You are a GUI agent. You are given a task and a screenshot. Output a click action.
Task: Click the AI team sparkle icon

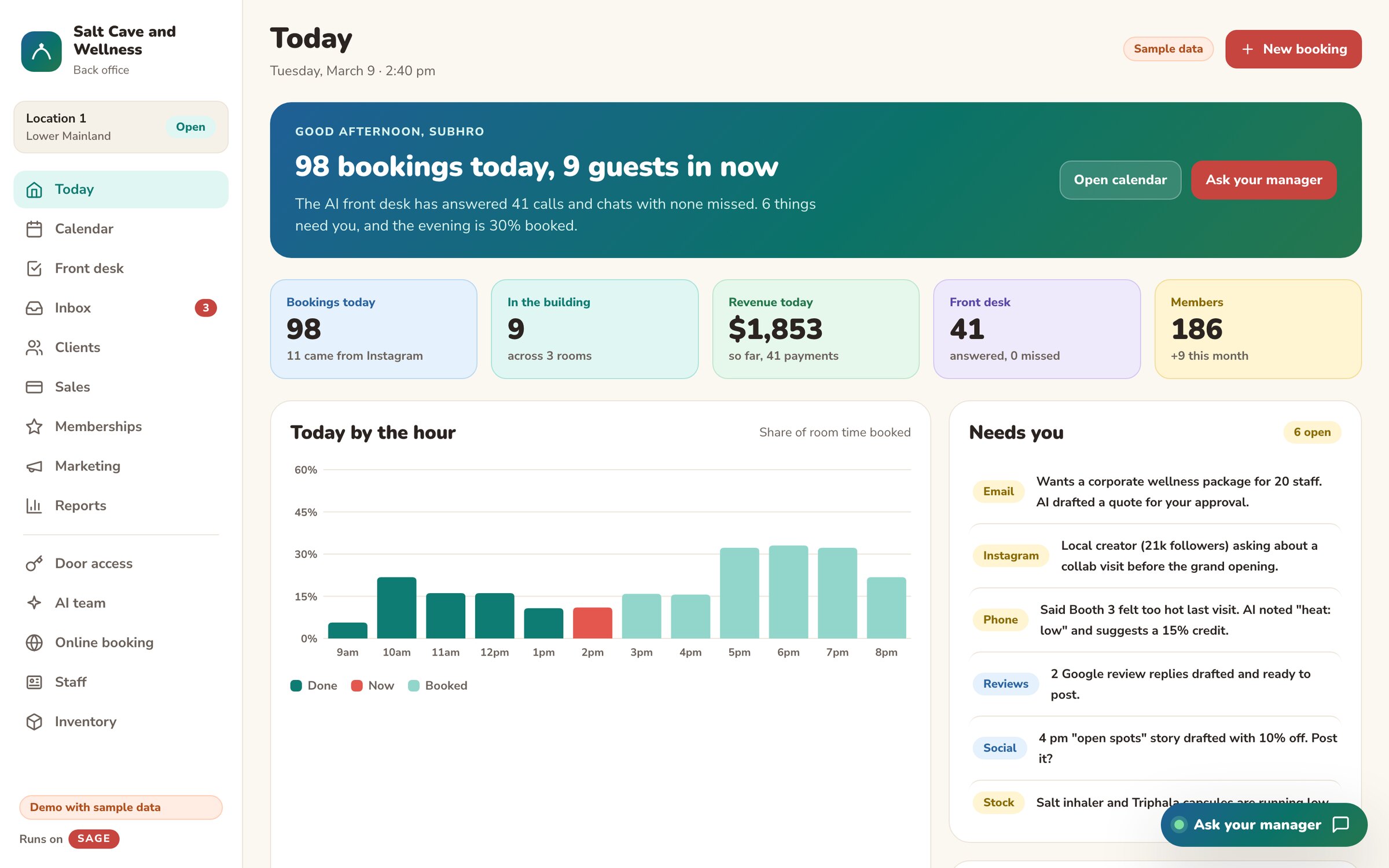point(34,602)
